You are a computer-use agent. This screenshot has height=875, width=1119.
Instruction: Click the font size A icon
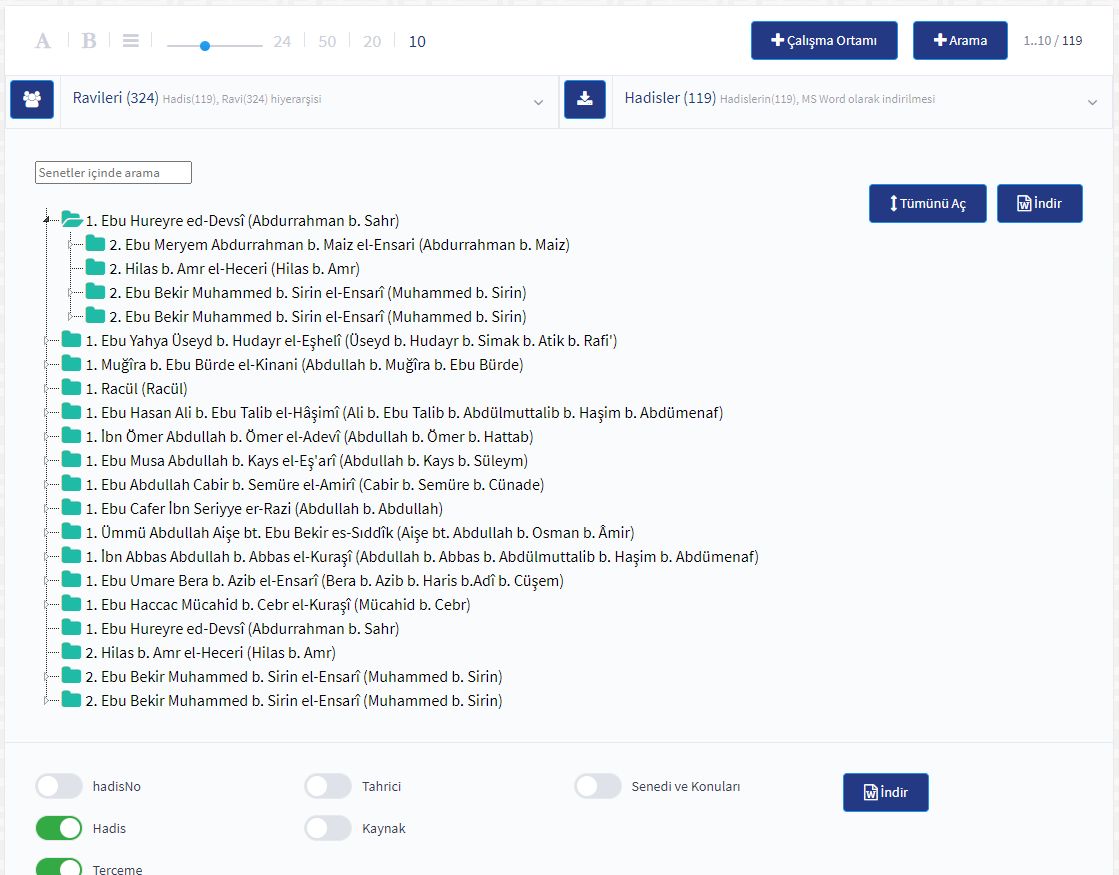coord(43,41)
